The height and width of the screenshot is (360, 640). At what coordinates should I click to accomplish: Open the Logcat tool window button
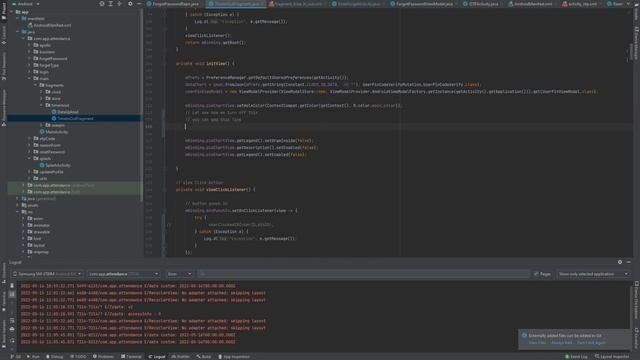pos(157,357)
